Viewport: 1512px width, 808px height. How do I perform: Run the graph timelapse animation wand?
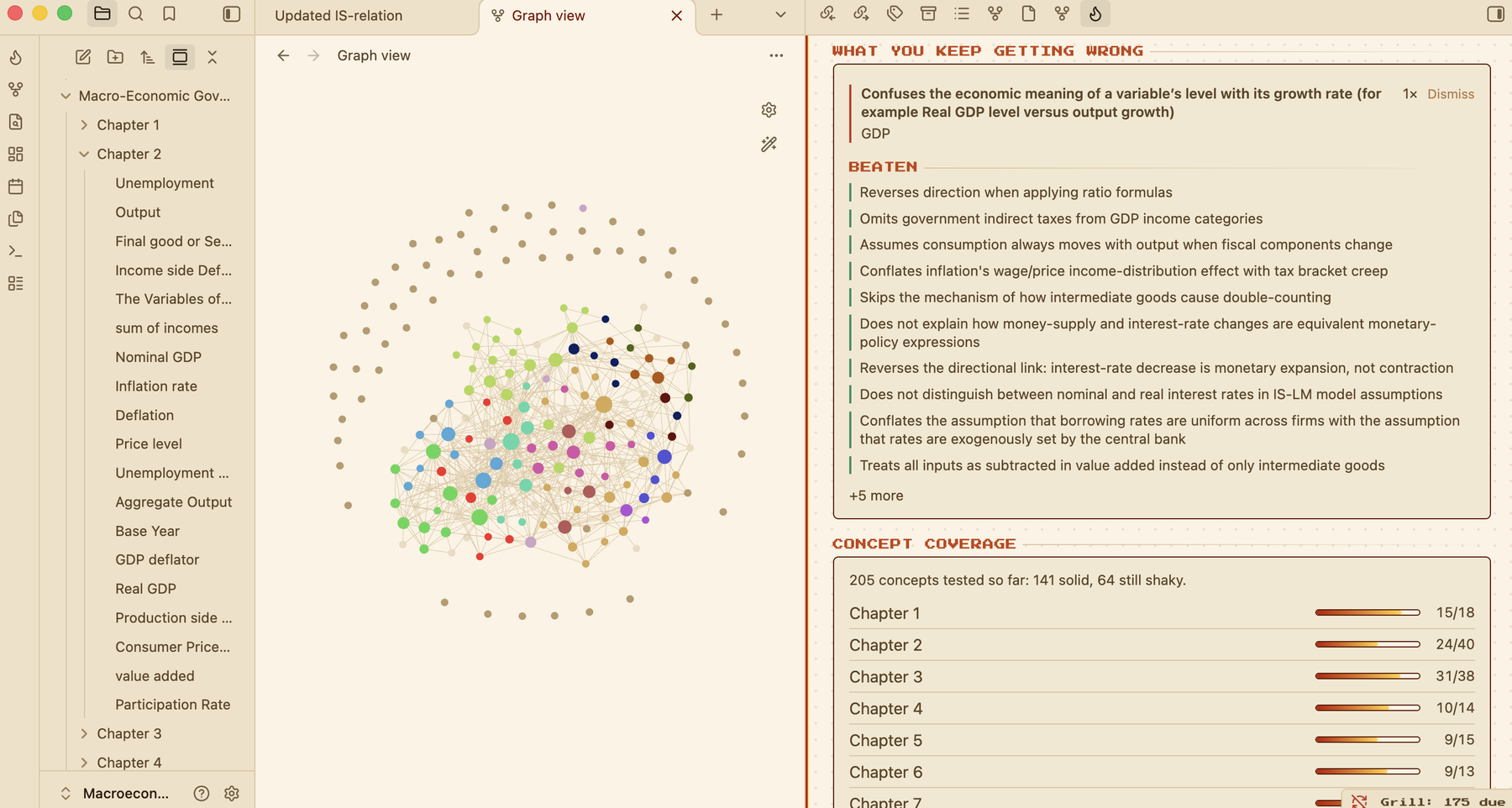[769, 144]
